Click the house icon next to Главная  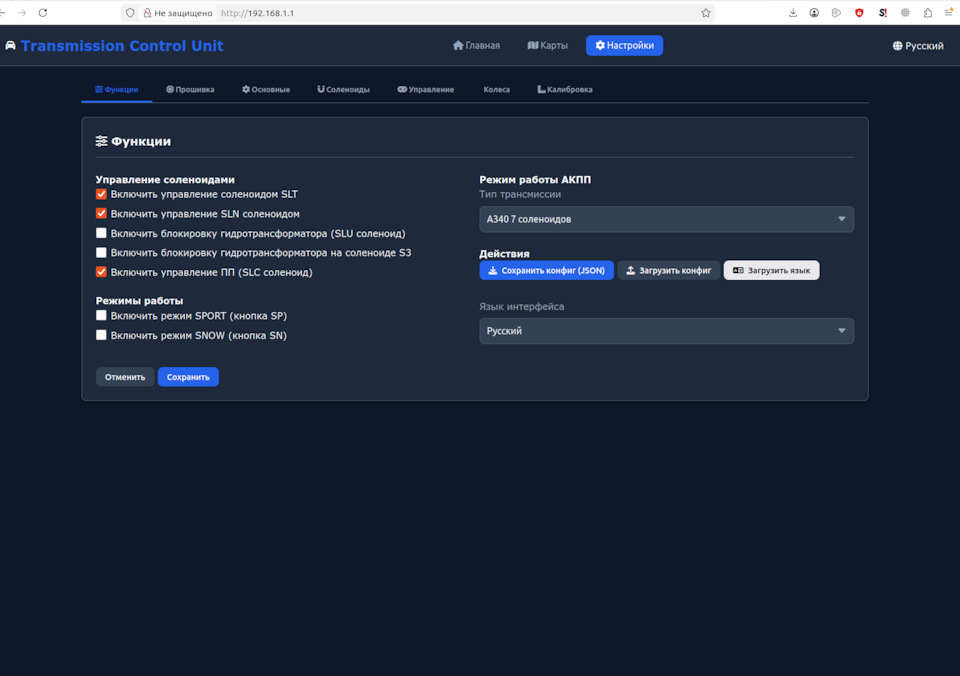[457, 44]
